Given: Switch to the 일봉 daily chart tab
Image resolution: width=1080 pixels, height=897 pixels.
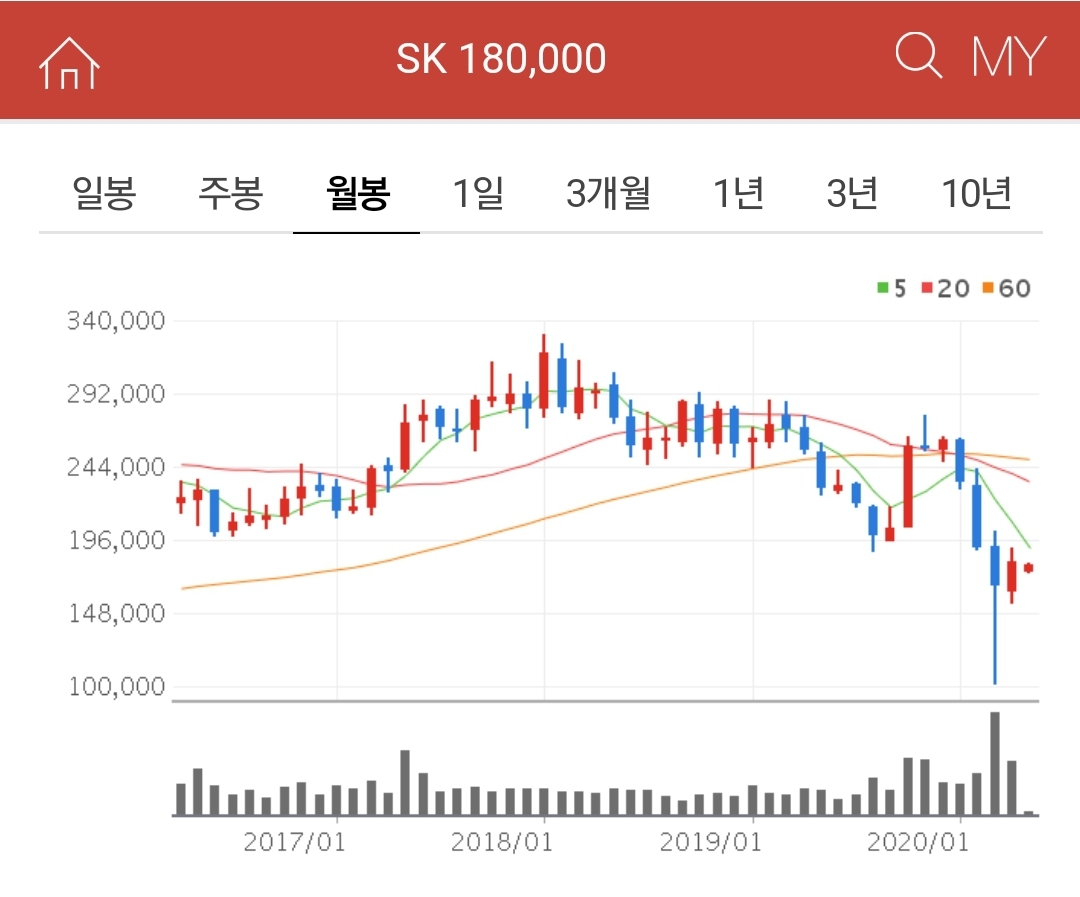Looking at the screenshot, I should click(x=104, y=193).
